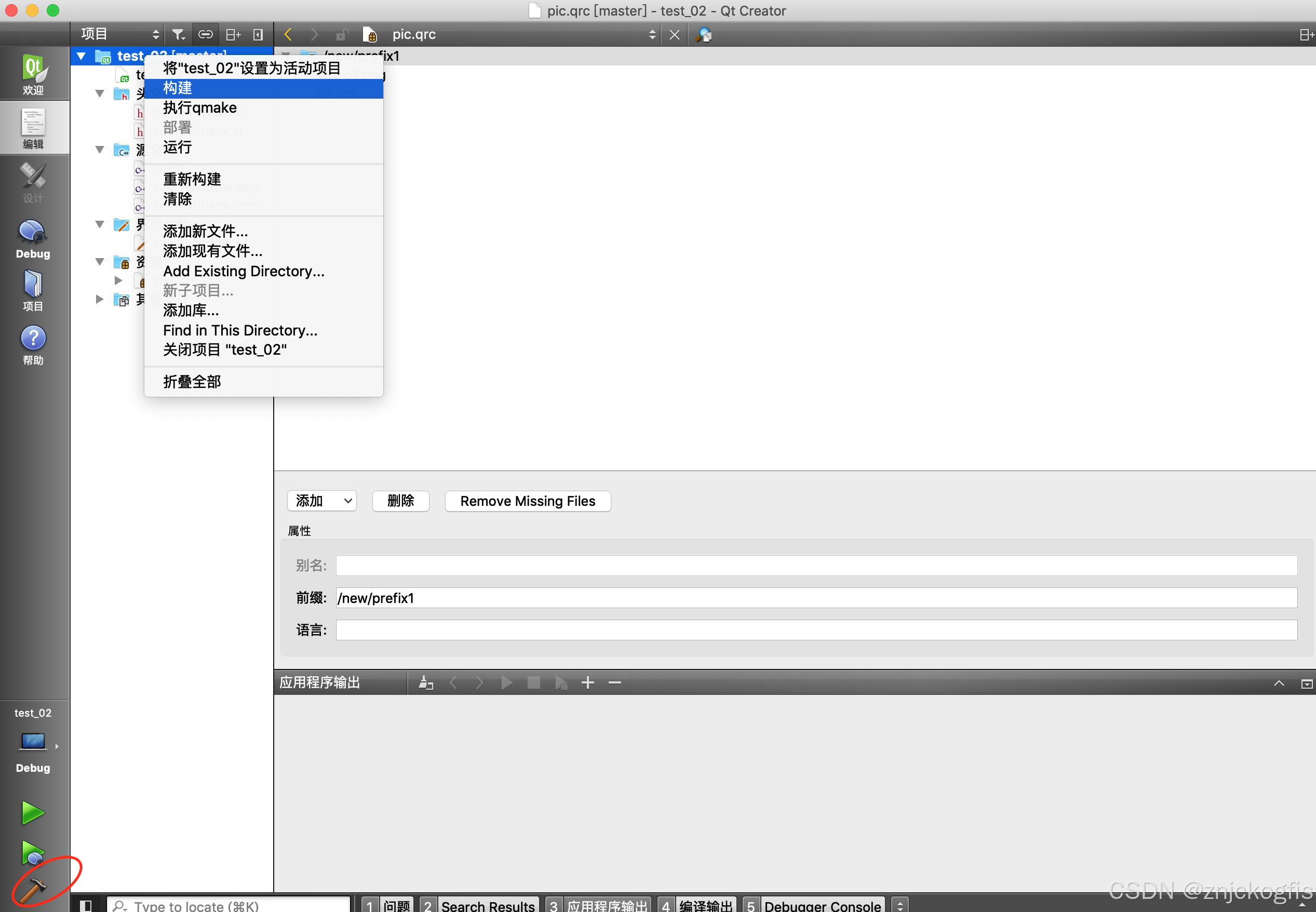The image size is (1316, 912).
Task: Go back with the yellow arrow
Action: coord(288,35)
